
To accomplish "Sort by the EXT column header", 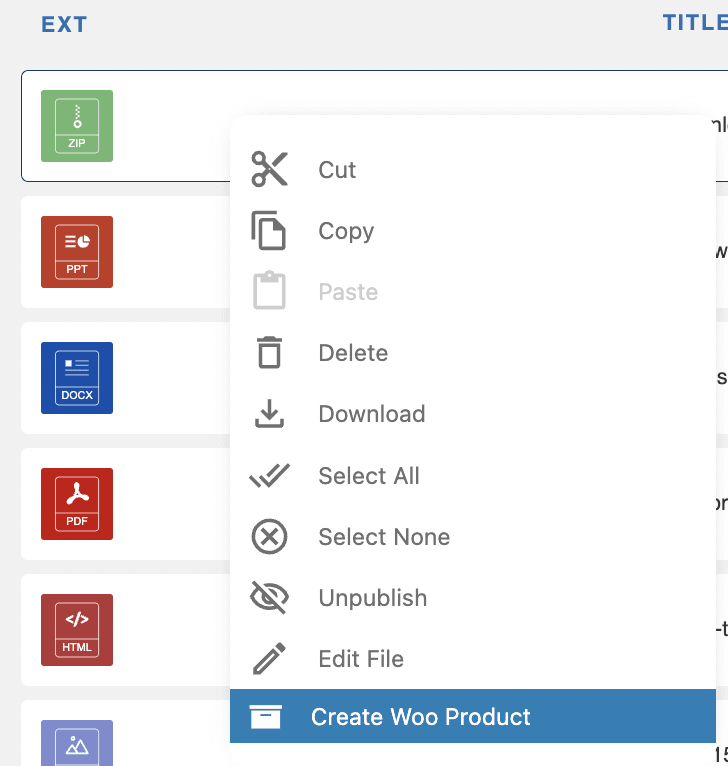I will [64, 25].
